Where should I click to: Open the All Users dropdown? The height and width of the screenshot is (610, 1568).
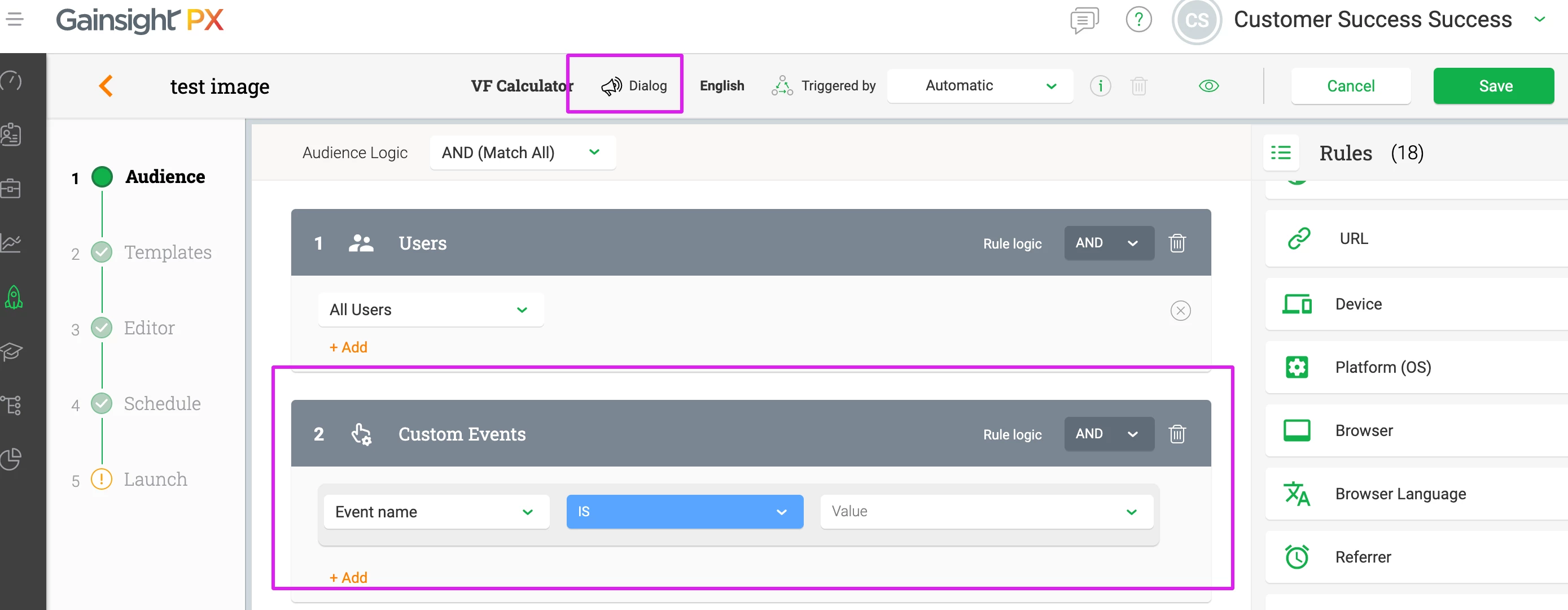[430, 310]
